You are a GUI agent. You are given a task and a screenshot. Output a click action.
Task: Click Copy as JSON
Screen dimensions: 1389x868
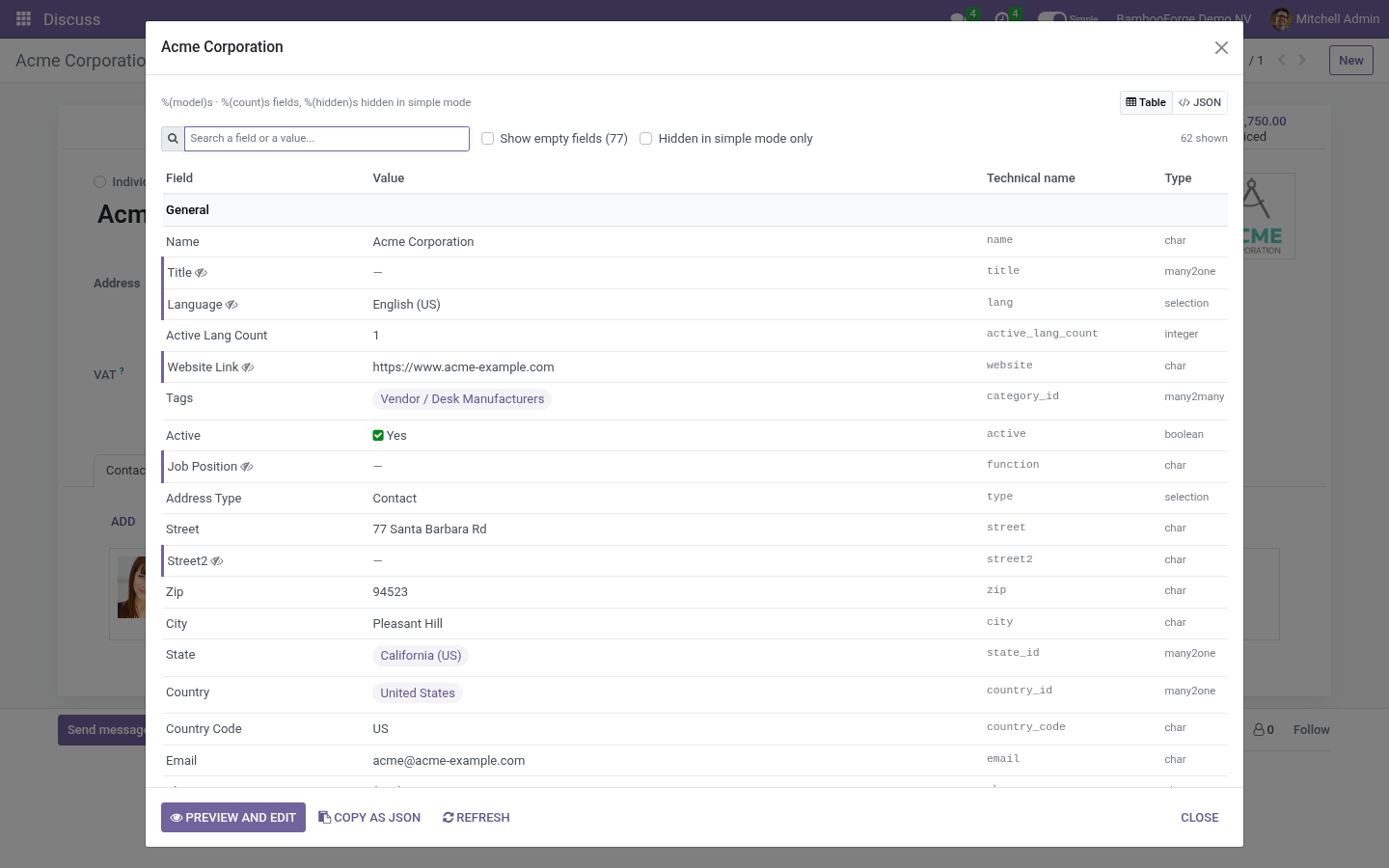click(x=369, y=818)
